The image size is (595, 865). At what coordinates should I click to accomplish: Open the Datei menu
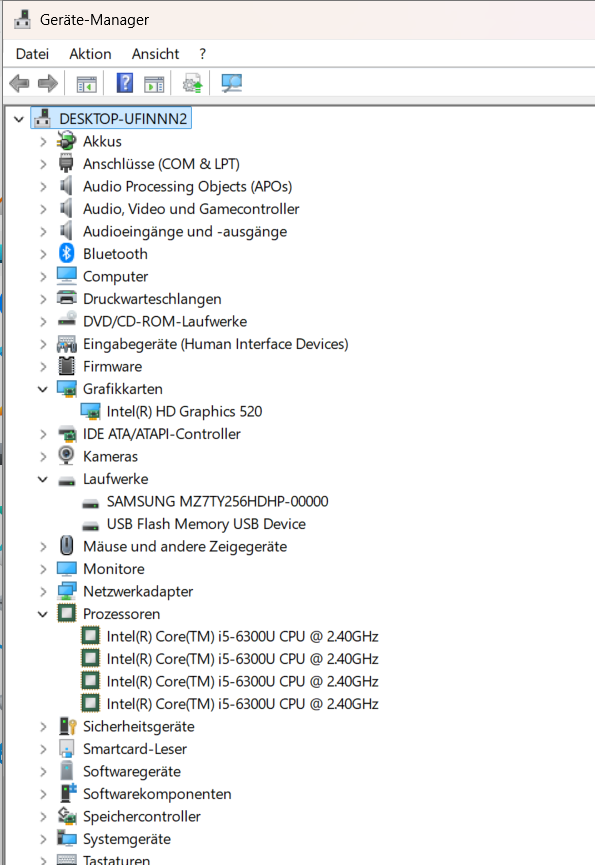pos(32,54)
